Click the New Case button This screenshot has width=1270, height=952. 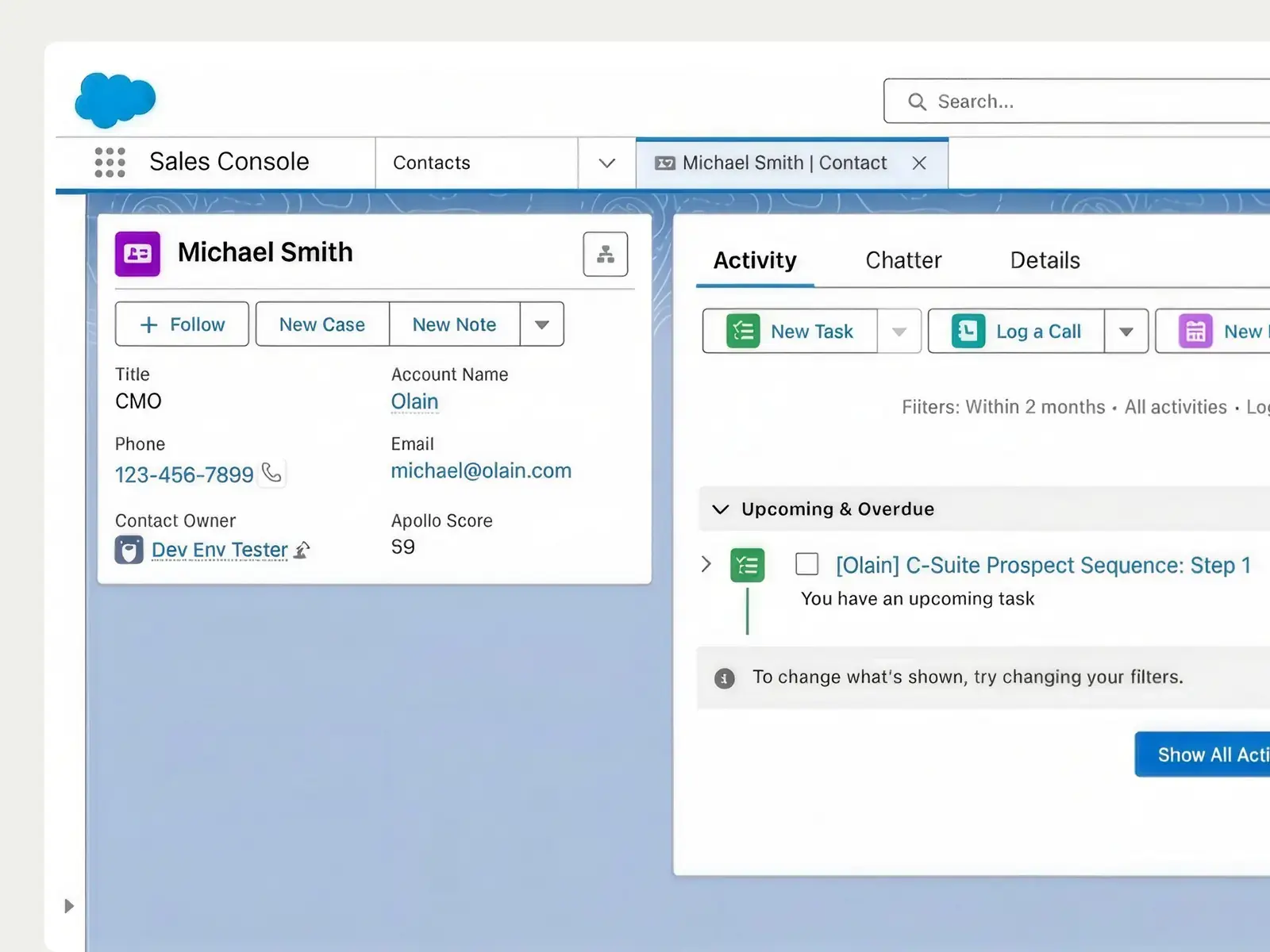coord(322,324)
